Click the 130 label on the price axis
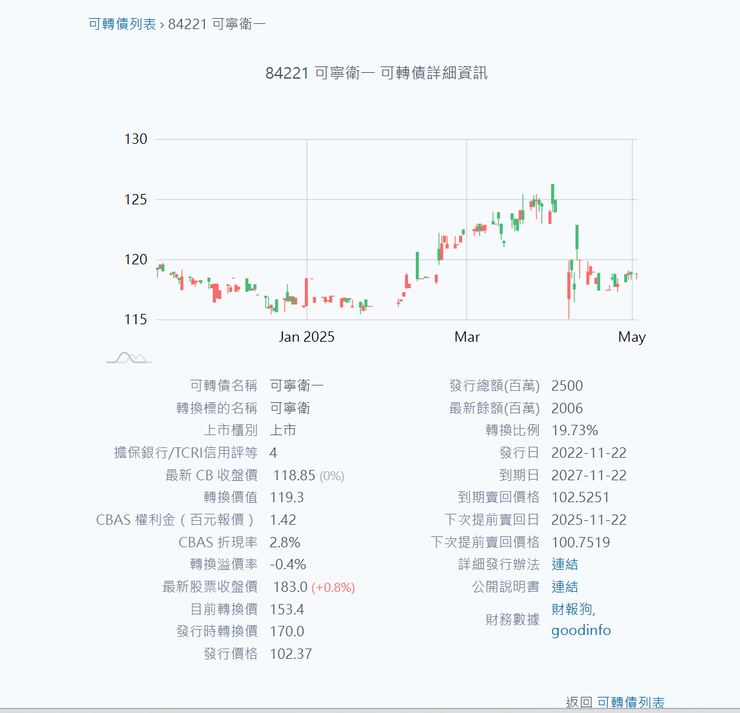 pos(136,139)
